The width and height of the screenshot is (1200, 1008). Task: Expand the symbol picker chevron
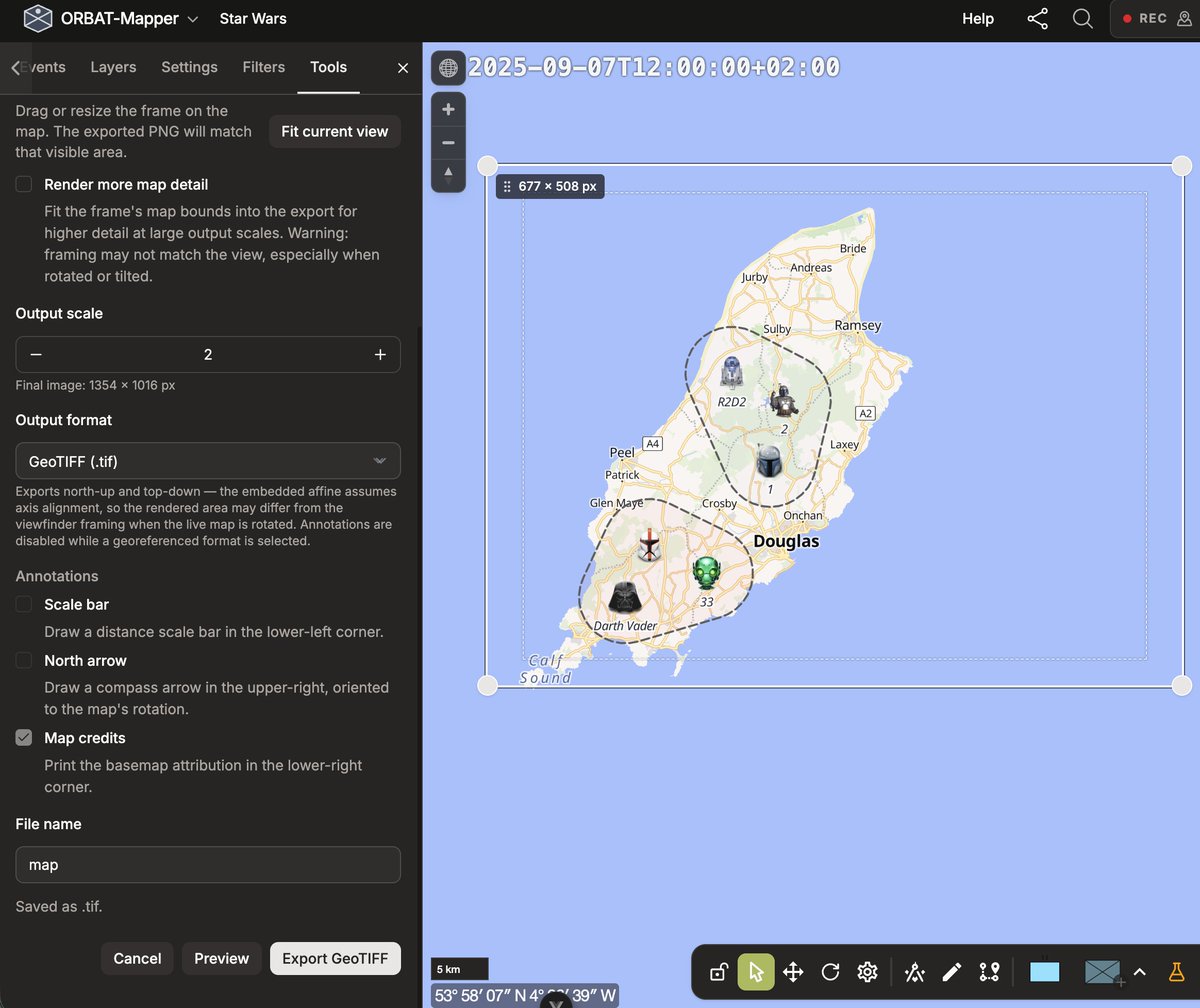point(1139,972)
